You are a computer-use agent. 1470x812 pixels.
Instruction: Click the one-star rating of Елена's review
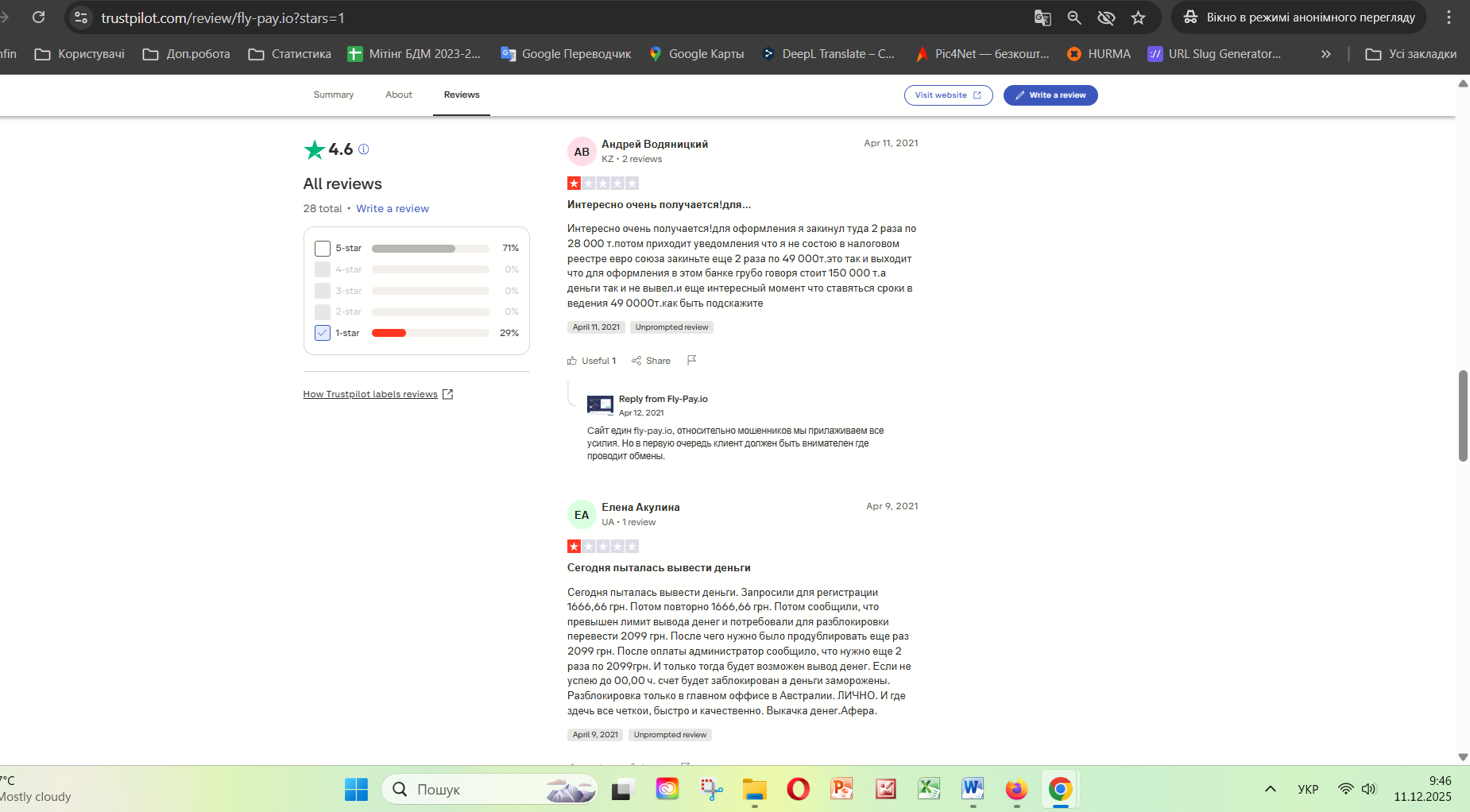pyautogui.click(x=603, y=547)
